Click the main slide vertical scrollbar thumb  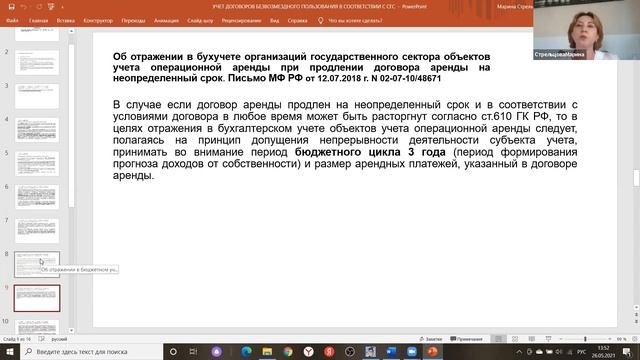[x=636, y=178]
